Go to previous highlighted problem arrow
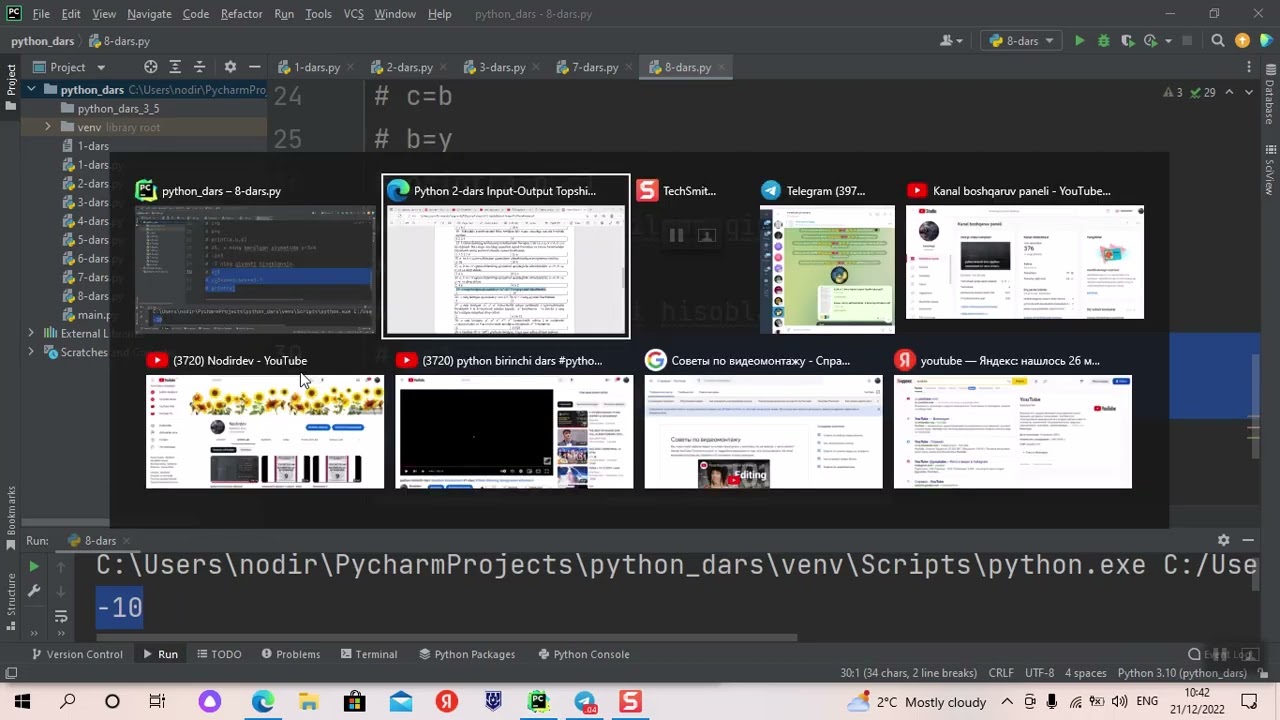1280x720 pixels. 1230,92
